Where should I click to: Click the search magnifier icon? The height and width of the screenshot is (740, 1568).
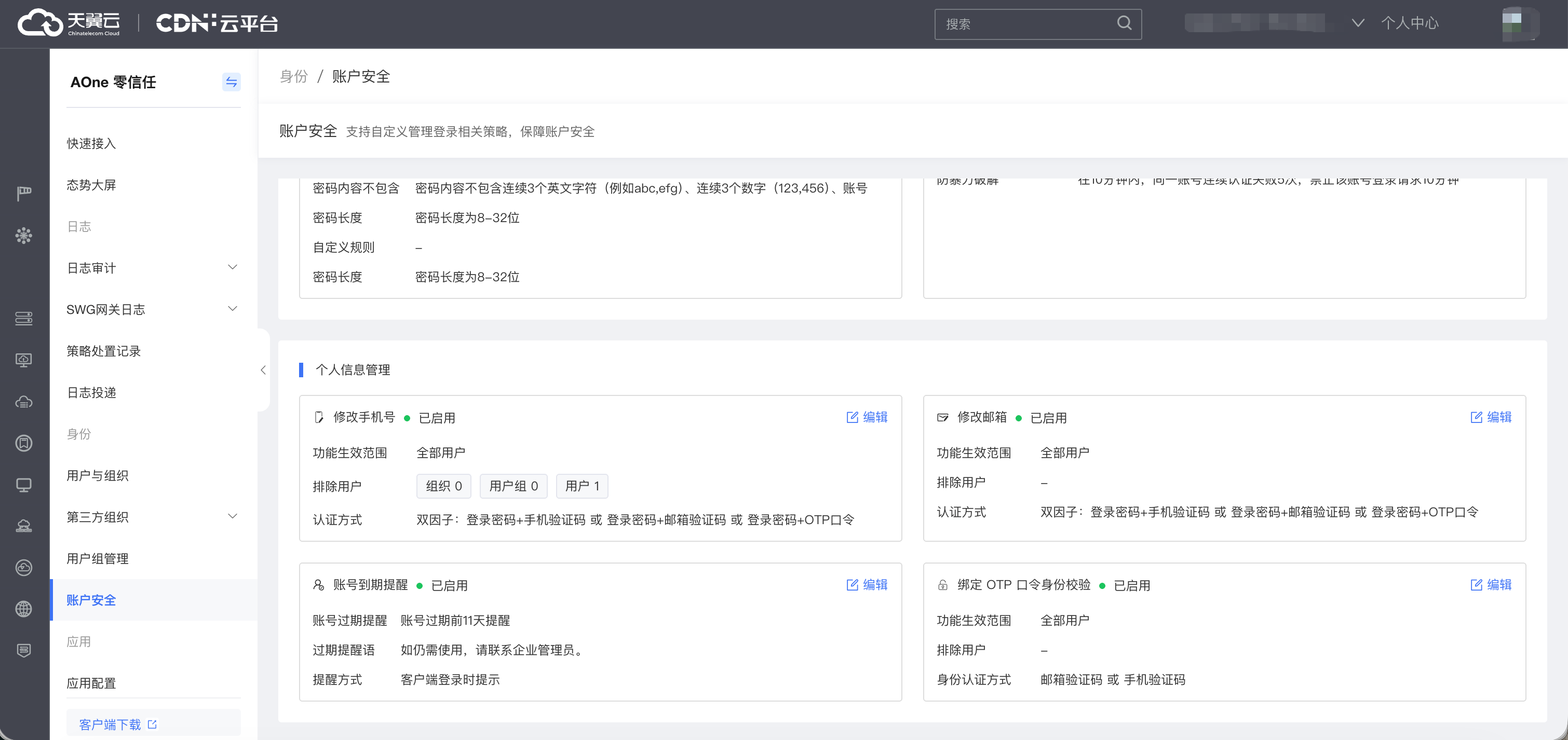pos(1124,23)
